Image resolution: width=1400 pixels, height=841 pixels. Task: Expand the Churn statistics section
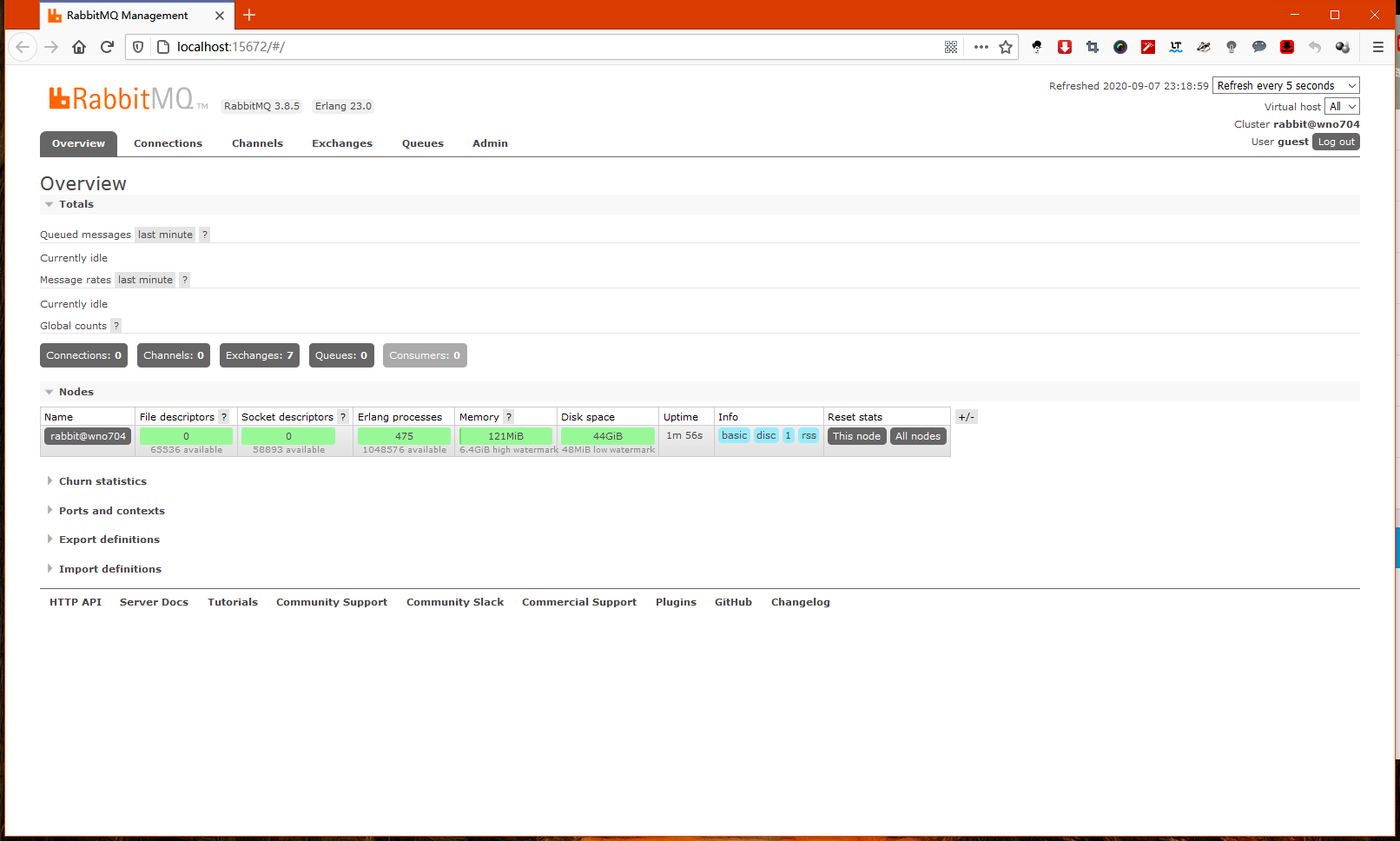tap(102, 481)
